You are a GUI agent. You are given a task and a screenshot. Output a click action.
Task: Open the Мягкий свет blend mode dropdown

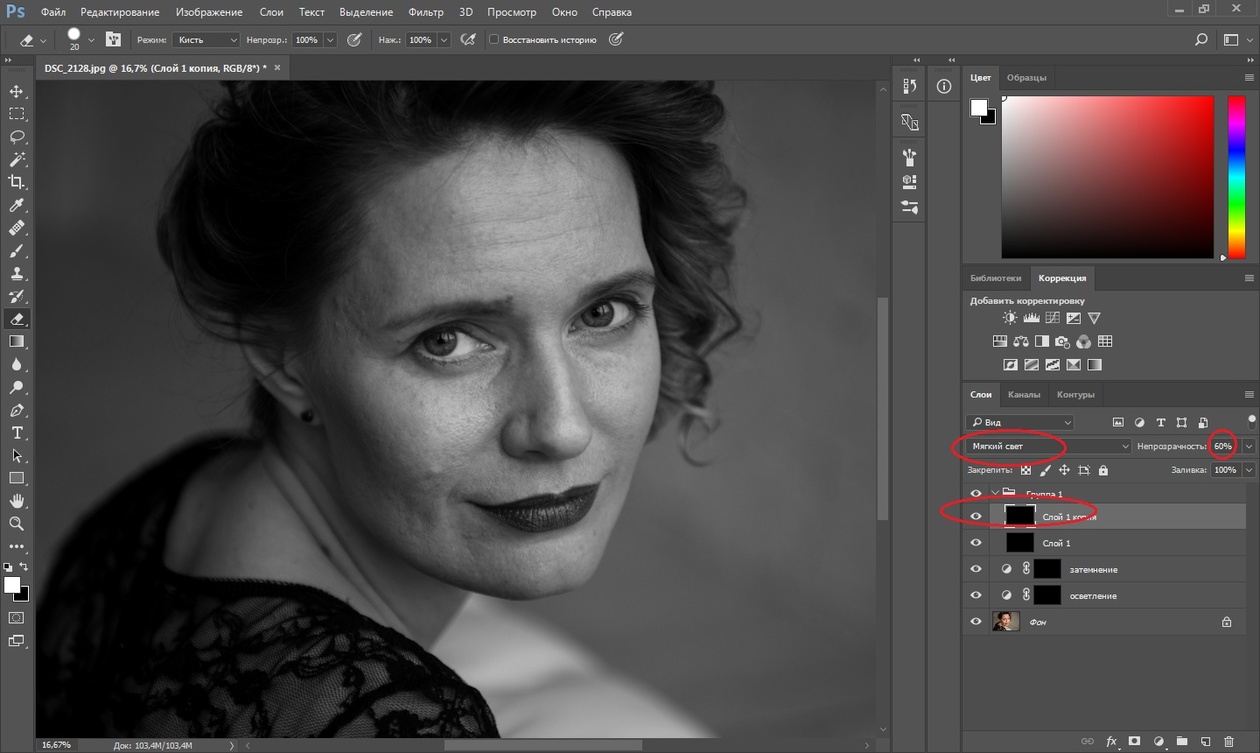point(1049,446)
